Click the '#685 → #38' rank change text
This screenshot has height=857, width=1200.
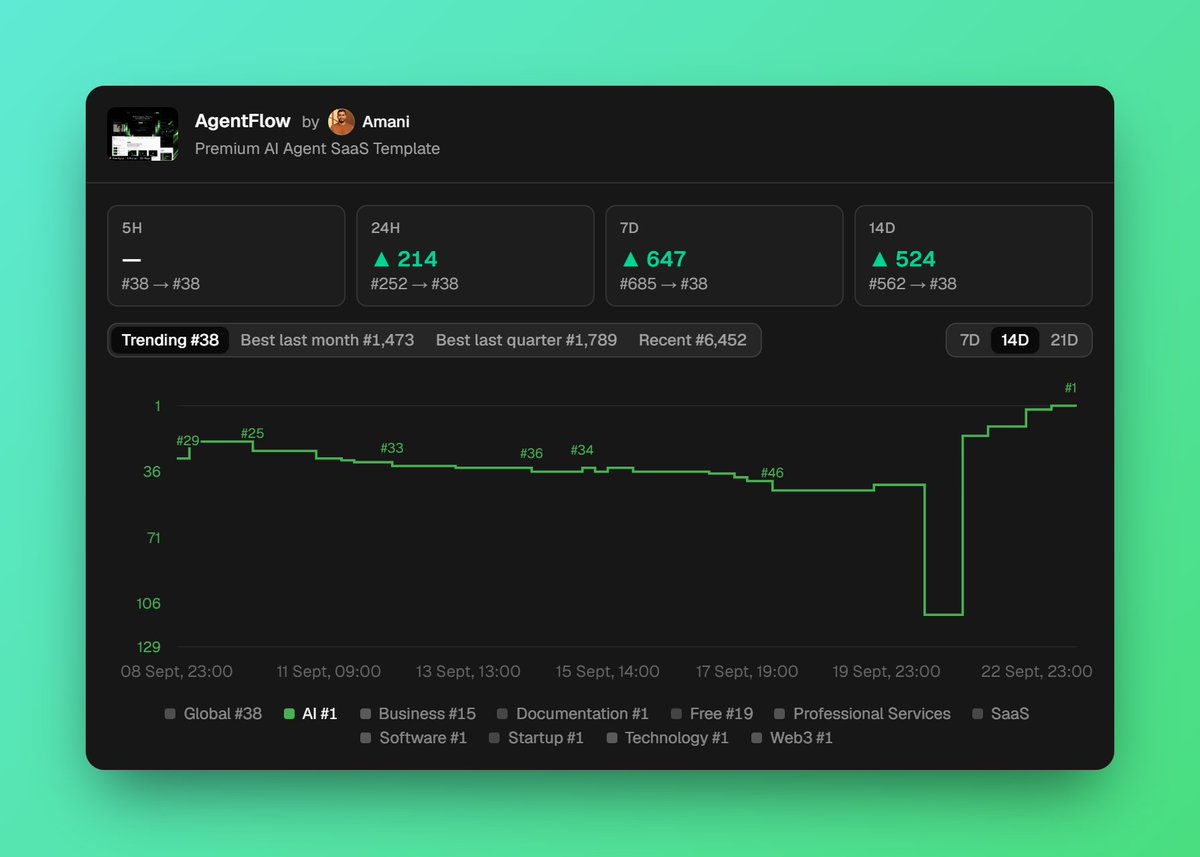663,284
